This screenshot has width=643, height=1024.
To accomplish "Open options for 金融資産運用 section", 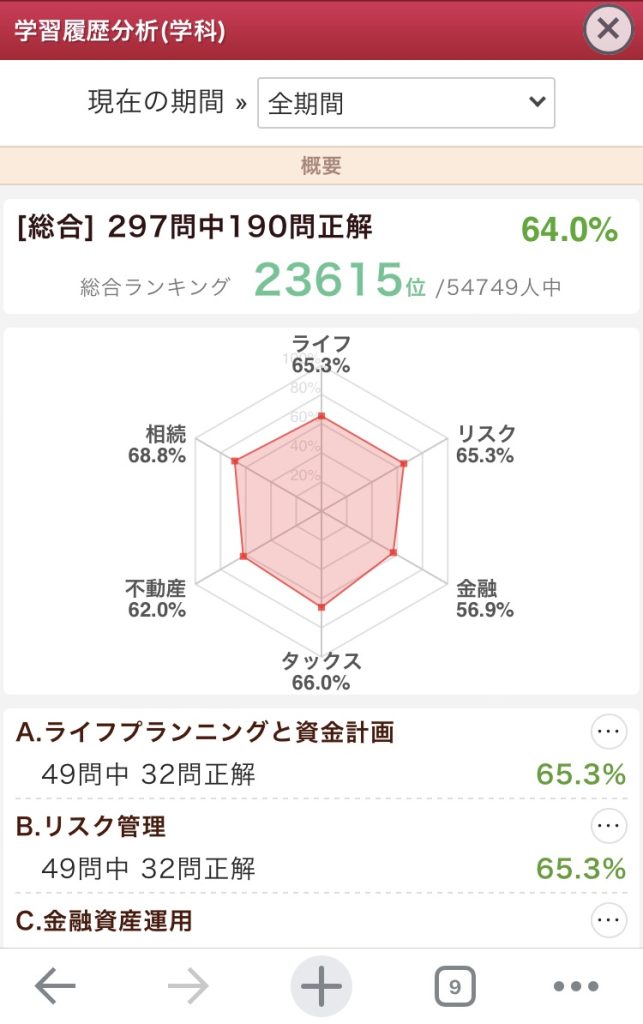I will click(609, 921).
